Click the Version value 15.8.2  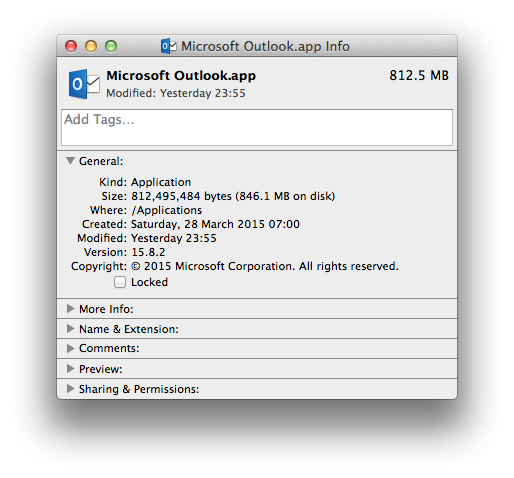tap(148, 252)
